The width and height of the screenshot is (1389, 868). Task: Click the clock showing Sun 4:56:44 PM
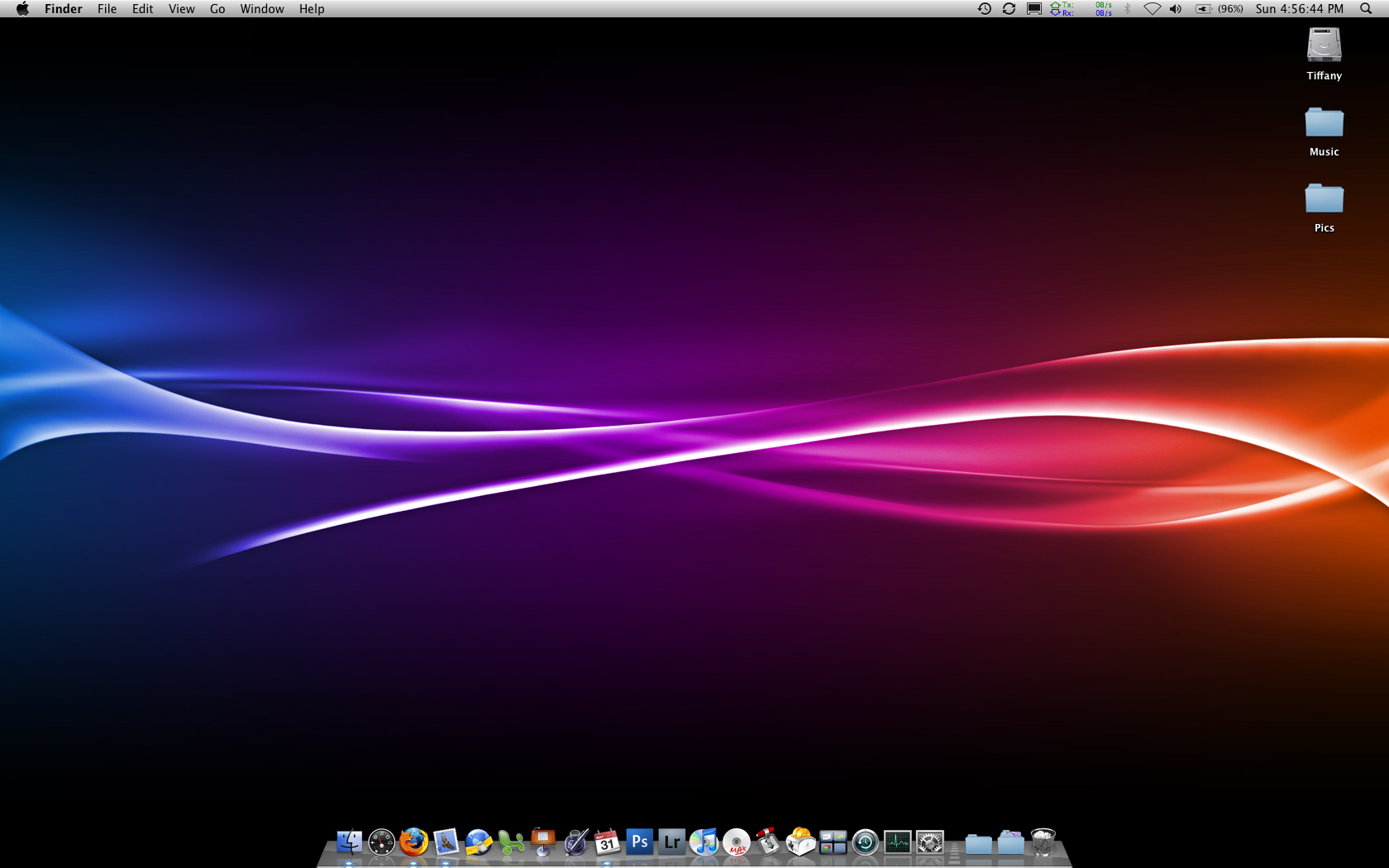pos(1300,9)
